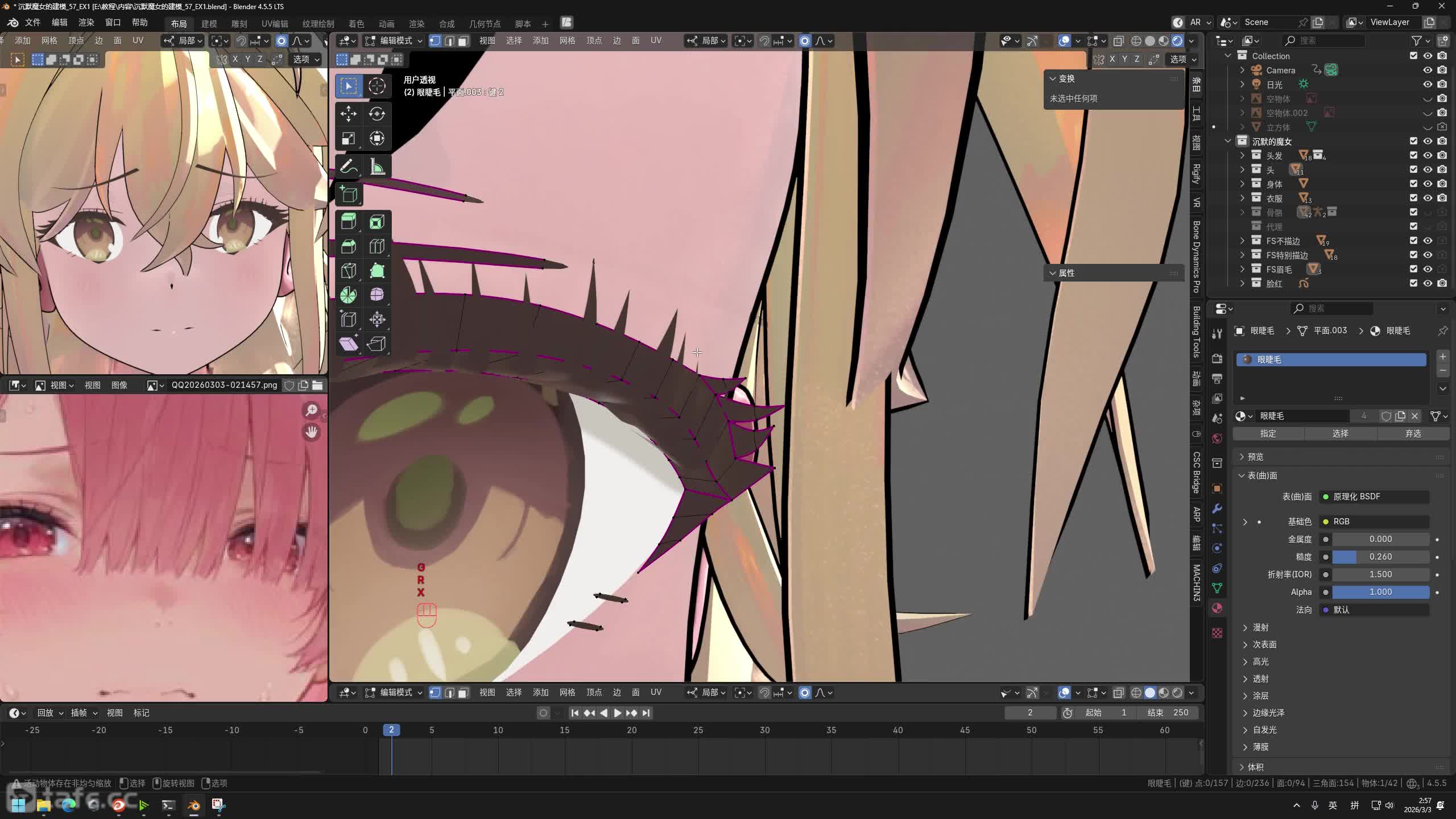1456x819 pixels.
Task: Select the Move tool in toolbar
Action: click(348, 114)
